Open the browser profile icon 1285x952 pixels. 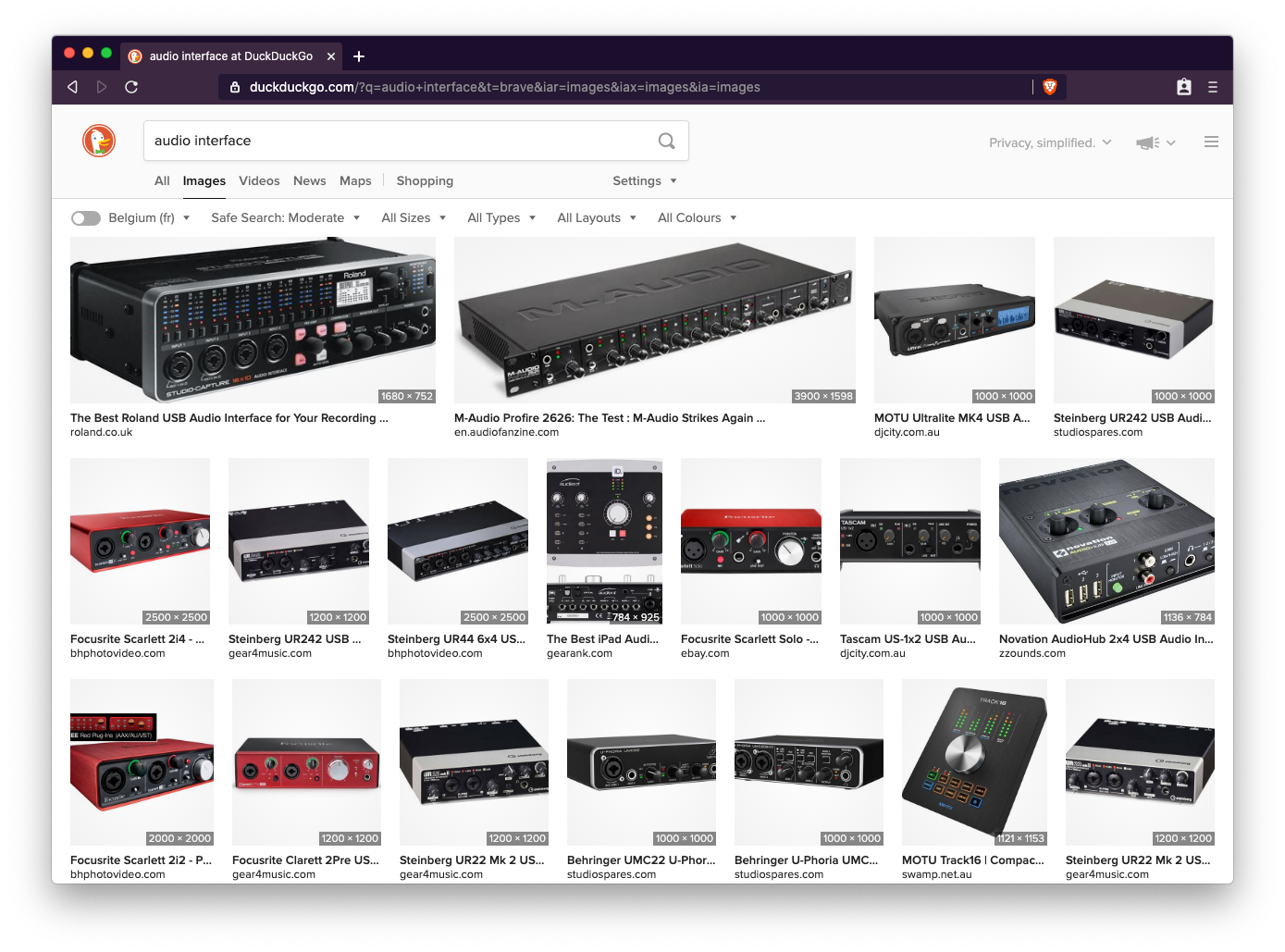1184,87
